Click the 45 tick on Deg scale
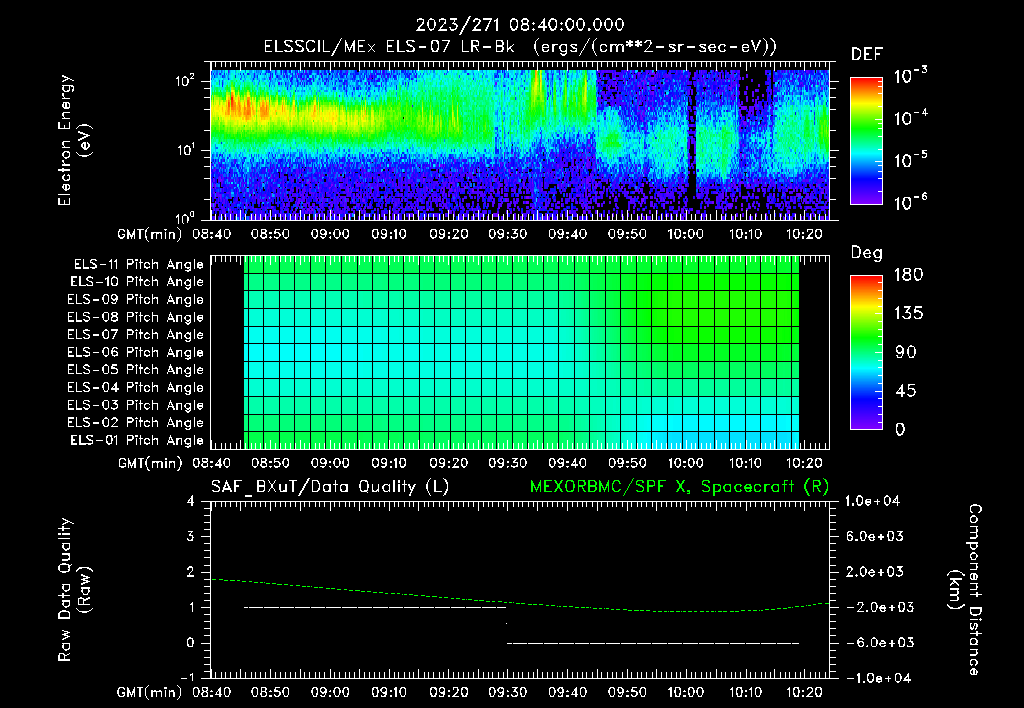 906,391
